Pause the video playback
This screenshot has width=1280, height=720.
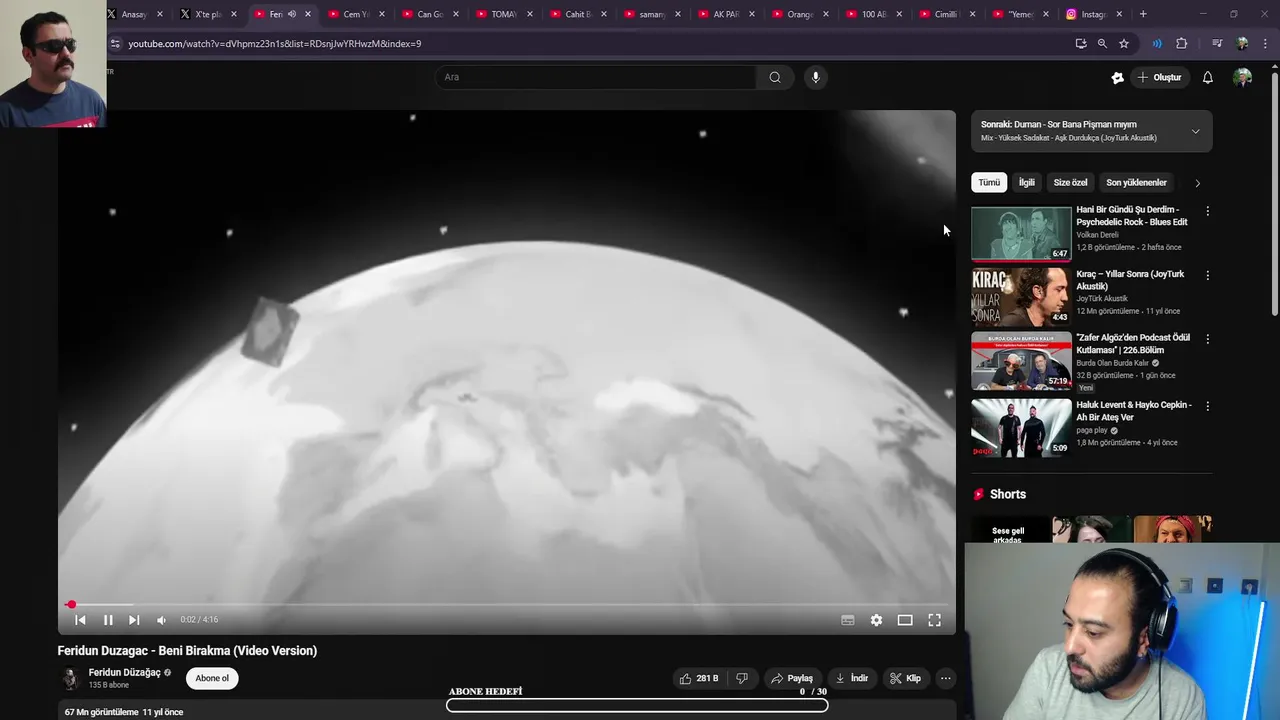pyautogui.click(x=108, y=620)
